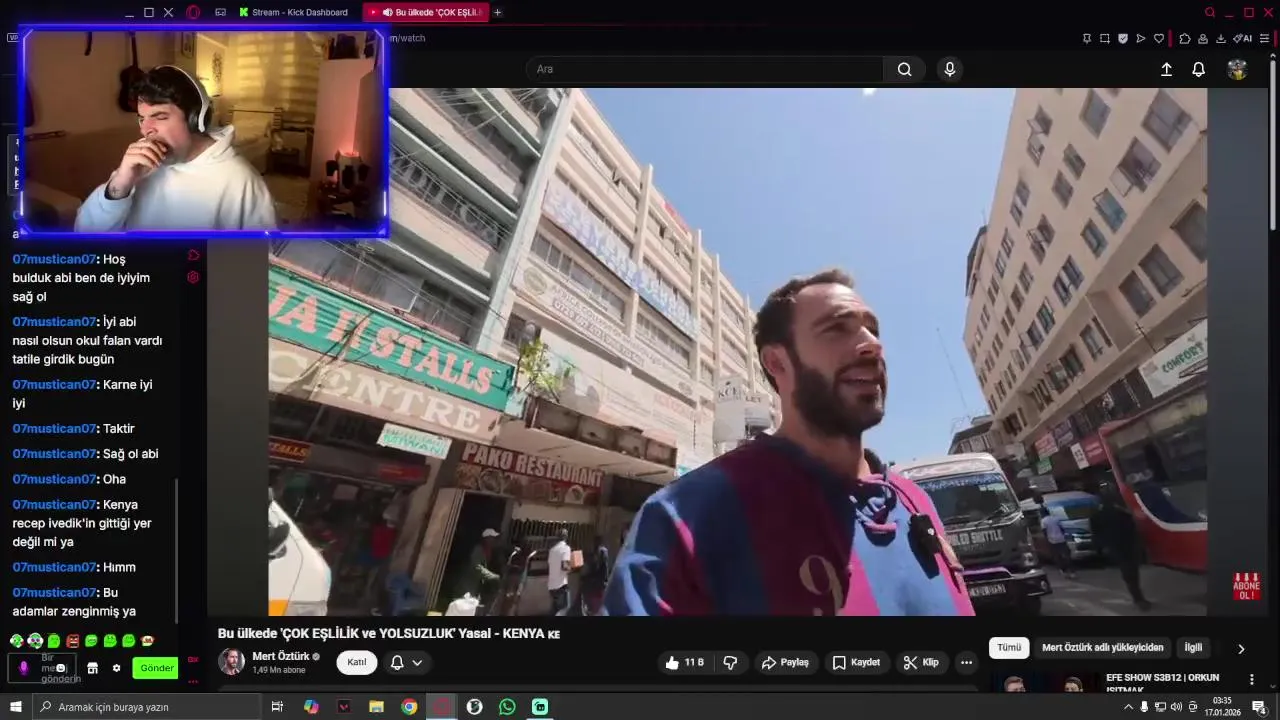Take a snapshot with the browser capture icon

1105,38
